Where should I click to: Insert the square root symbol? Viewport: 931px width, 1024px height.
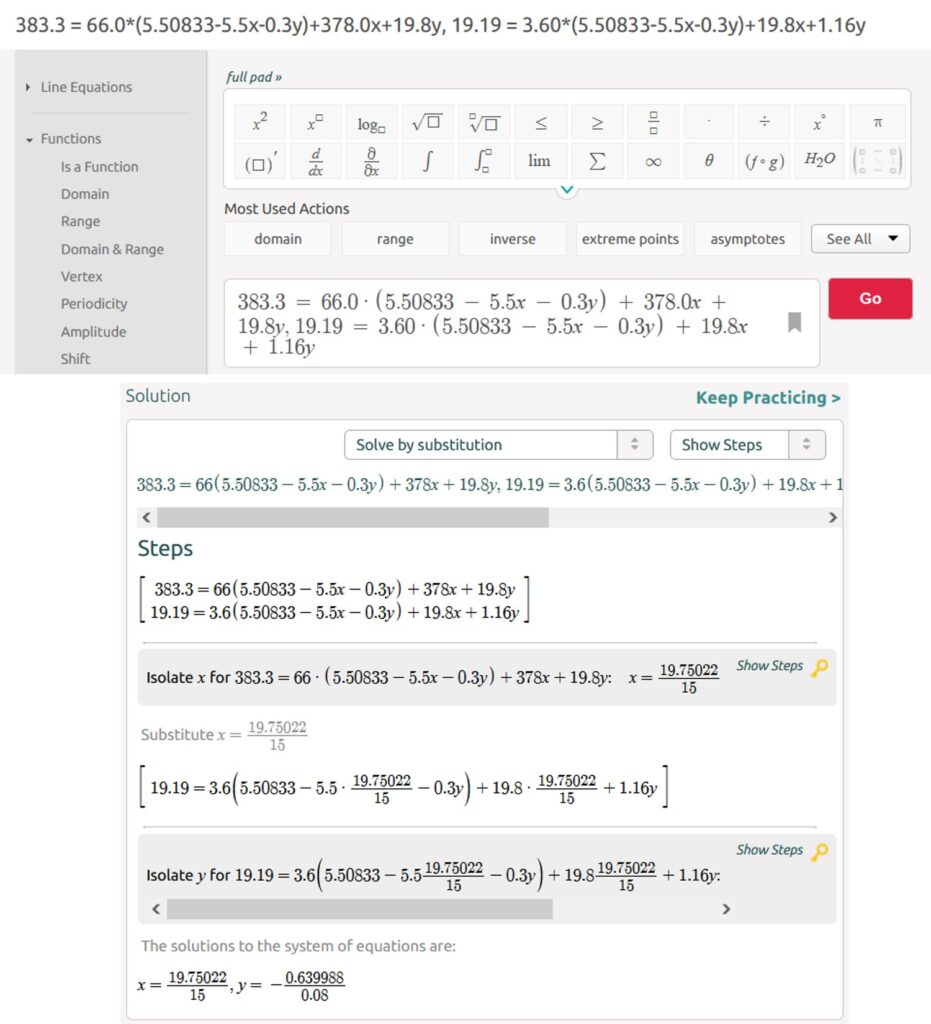[x=427, y=122]
